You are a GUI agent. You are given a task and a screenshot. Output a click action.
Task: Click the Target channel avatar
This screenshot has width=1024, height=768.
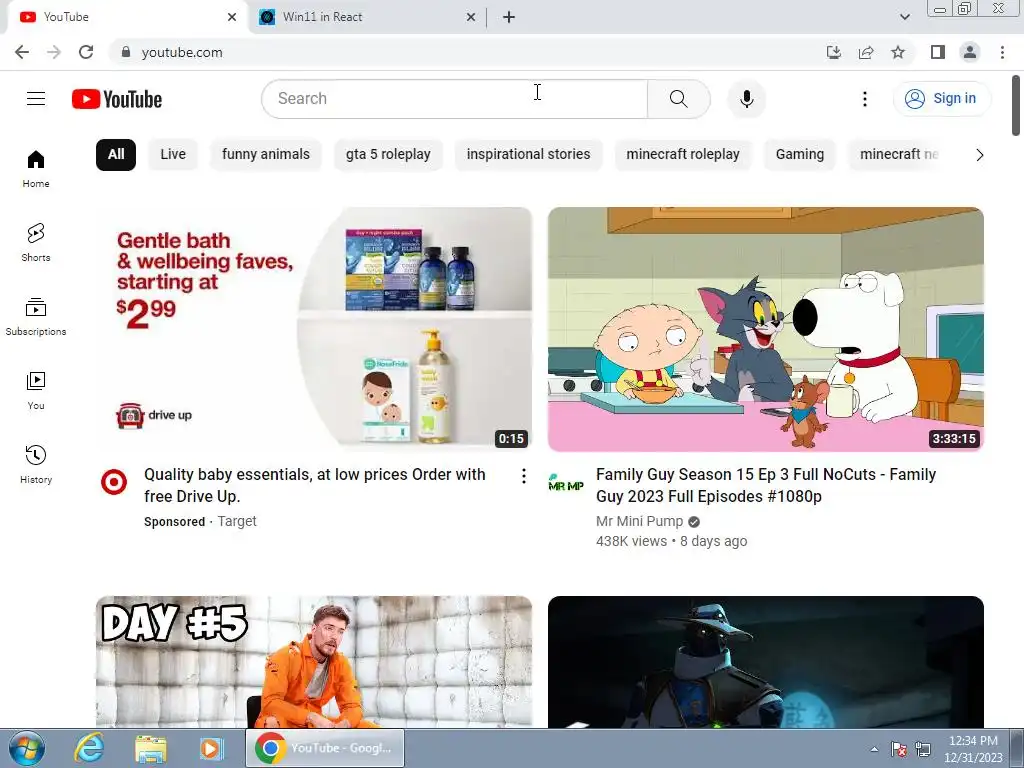coord(114,482)
